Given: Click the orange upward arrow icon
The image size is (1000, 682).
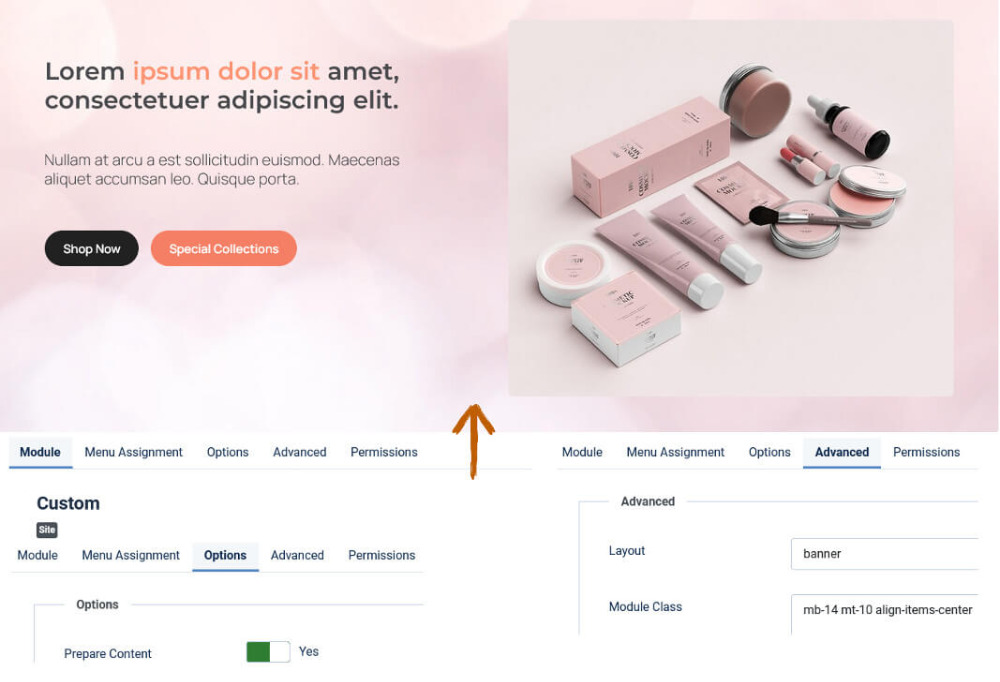Looking at the screenshot, I should point(473,441).
